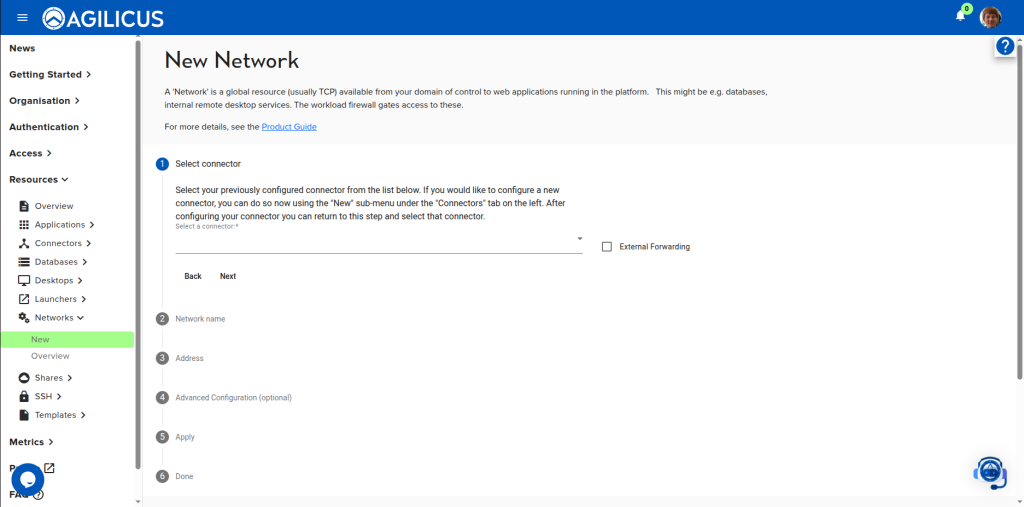1024x507 pixels.
Task: Go to step 5 Apply
Action: pyautogui.click(x=176, y=436)
